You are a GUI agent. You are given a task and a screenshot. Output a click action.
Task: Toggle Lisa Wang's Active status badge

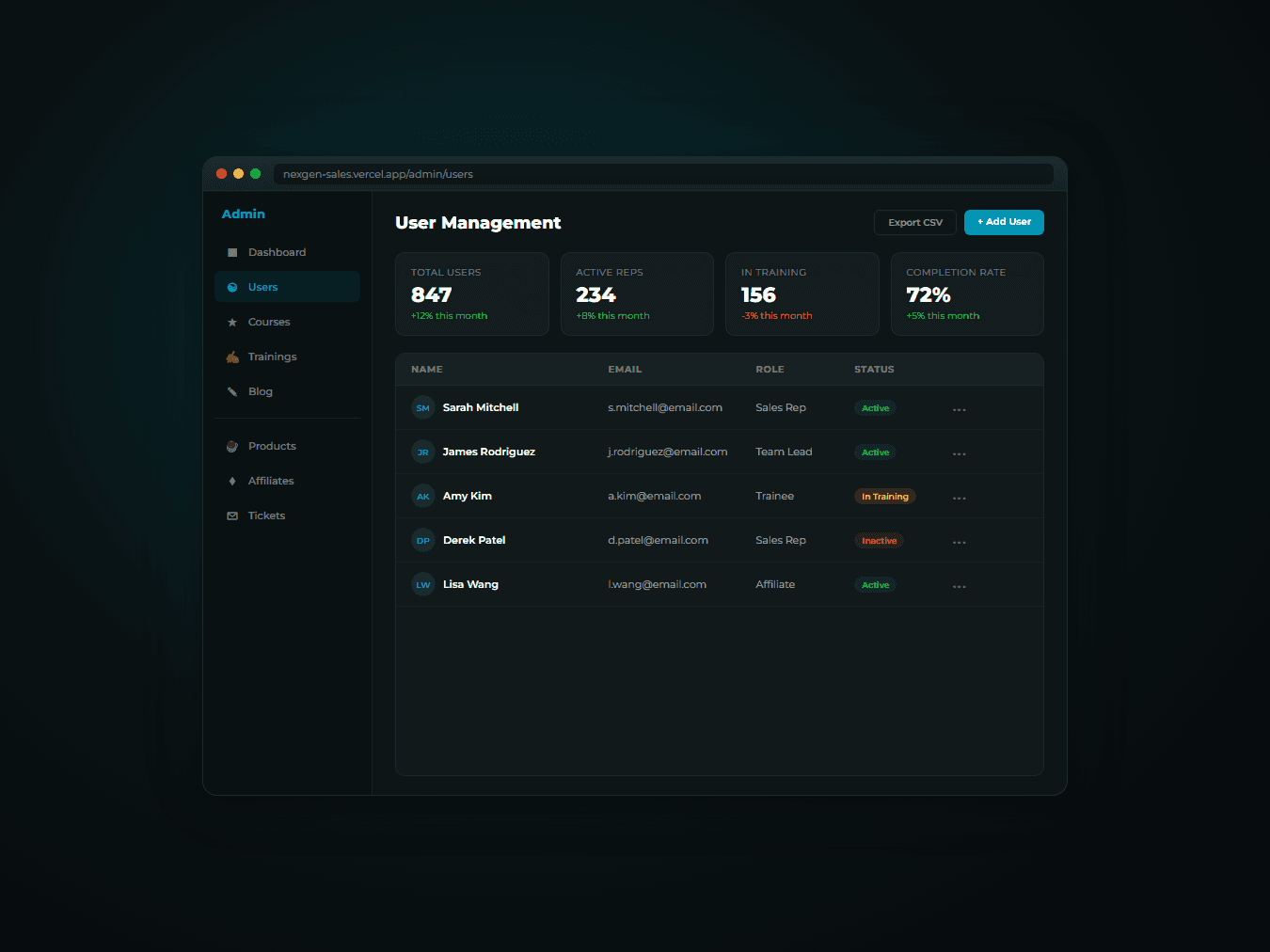[875, 584]
